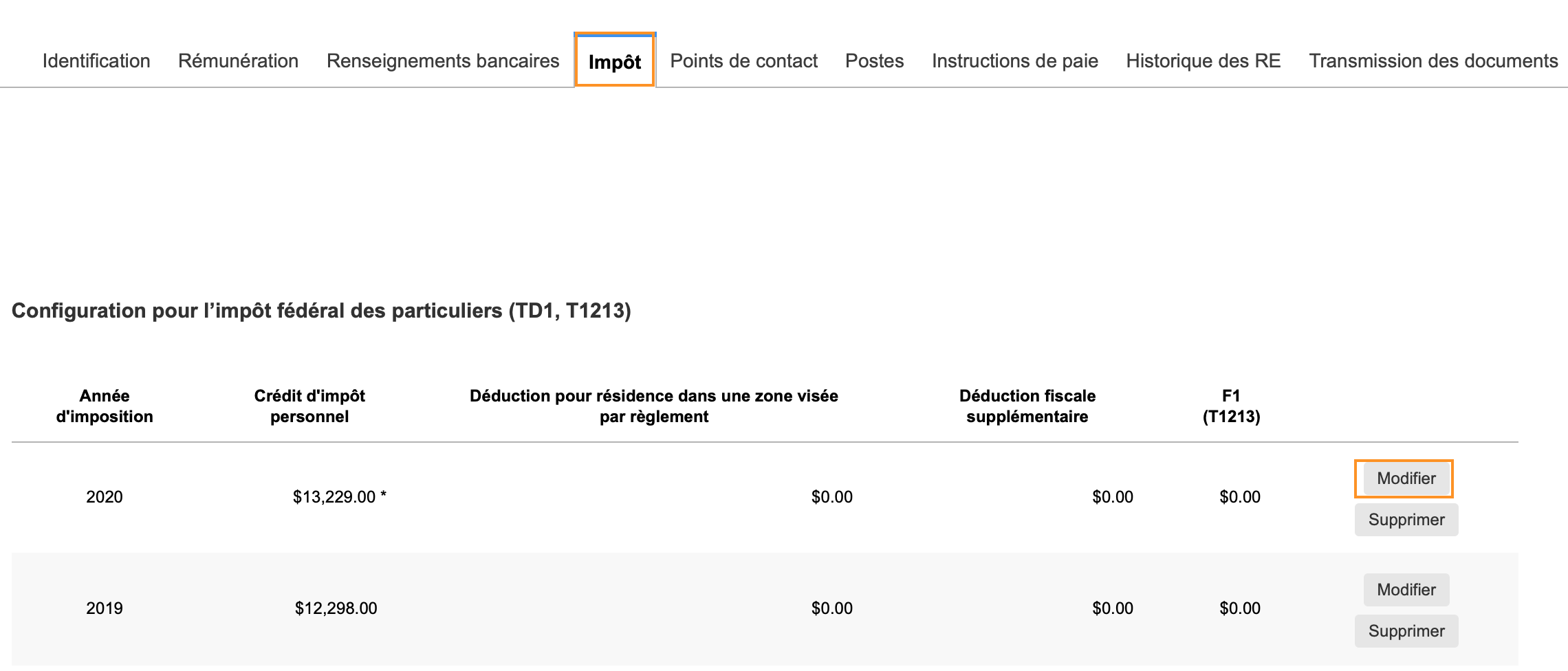1568x671 pixels.
Task: Click the F1 (T1213) column header
Action: [x=1231, y=406]
